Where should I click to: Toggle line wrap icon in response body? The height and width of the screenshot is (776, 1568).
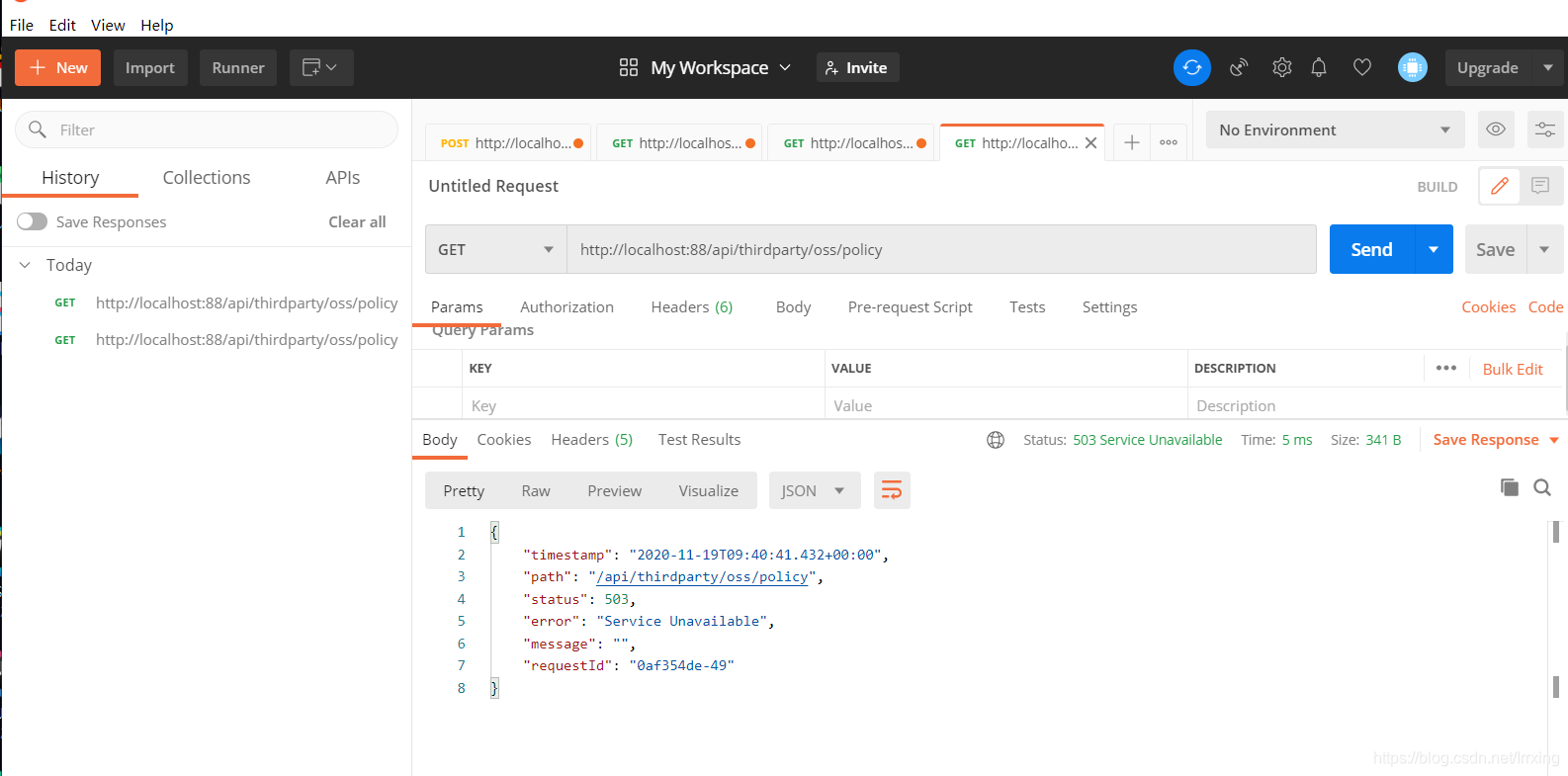(x=891, y=490)
